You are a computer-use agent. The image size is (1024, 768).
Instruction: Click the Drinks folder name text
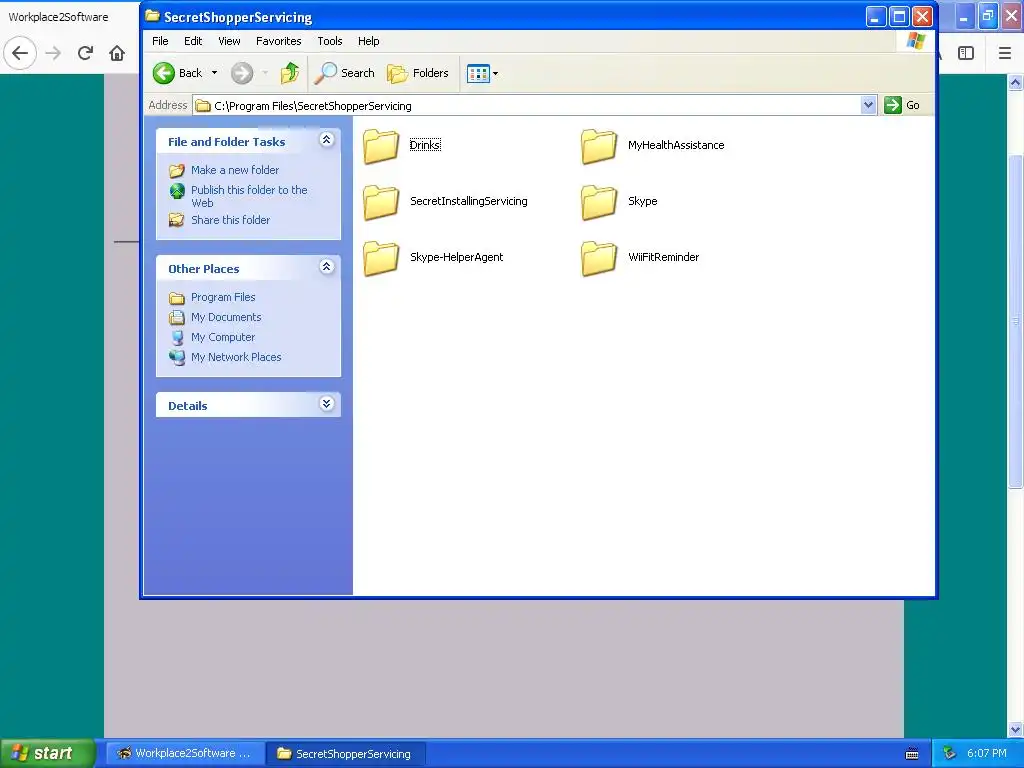[x=425, y=145]
